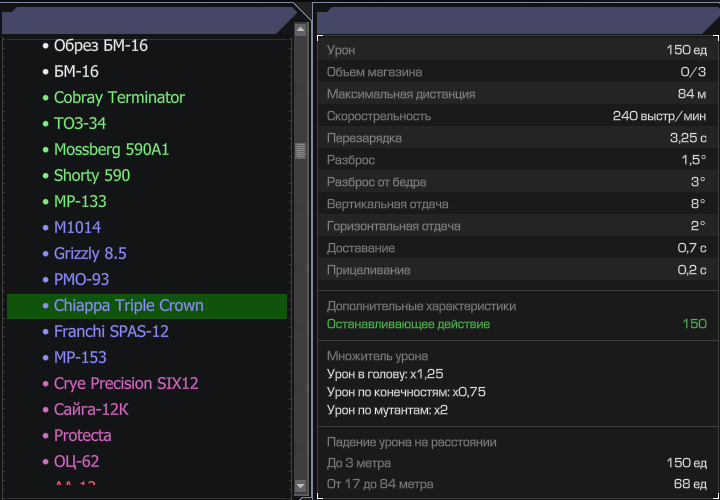
Task: Click the Урон stat row
Action: (518, 50)
